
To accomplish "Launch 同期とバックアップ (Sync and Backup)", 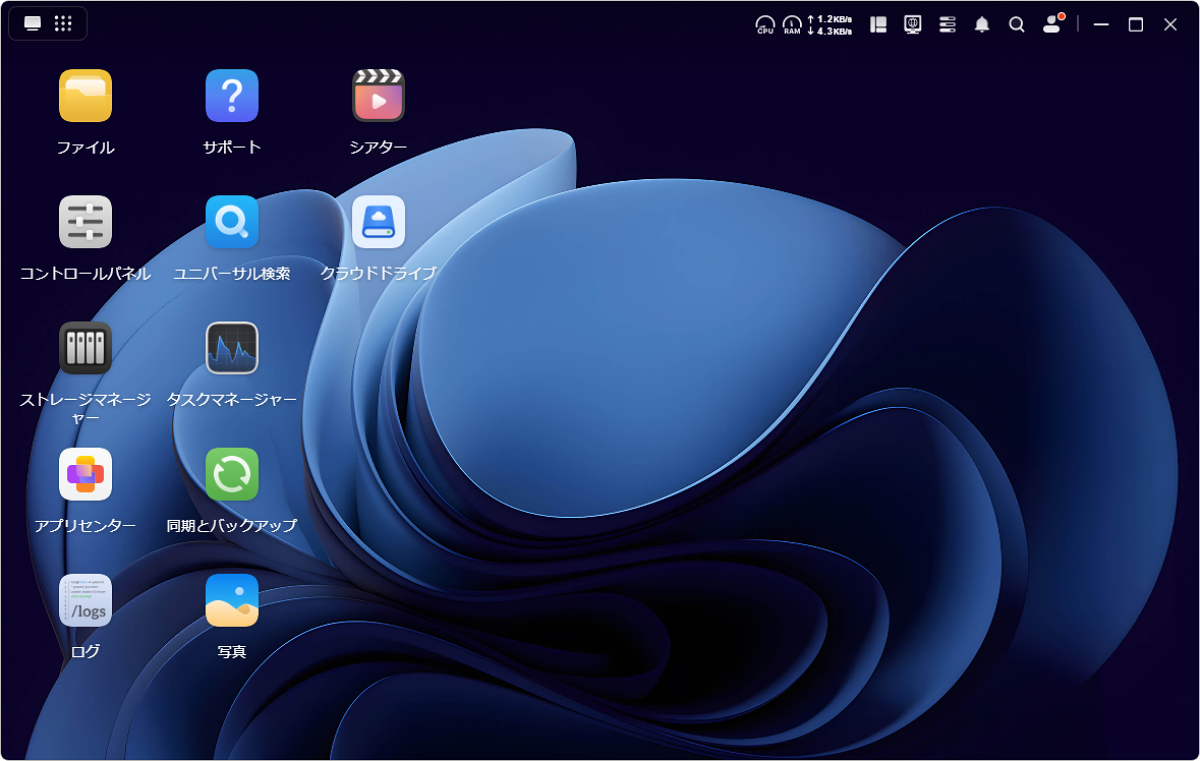I will 232,474.
